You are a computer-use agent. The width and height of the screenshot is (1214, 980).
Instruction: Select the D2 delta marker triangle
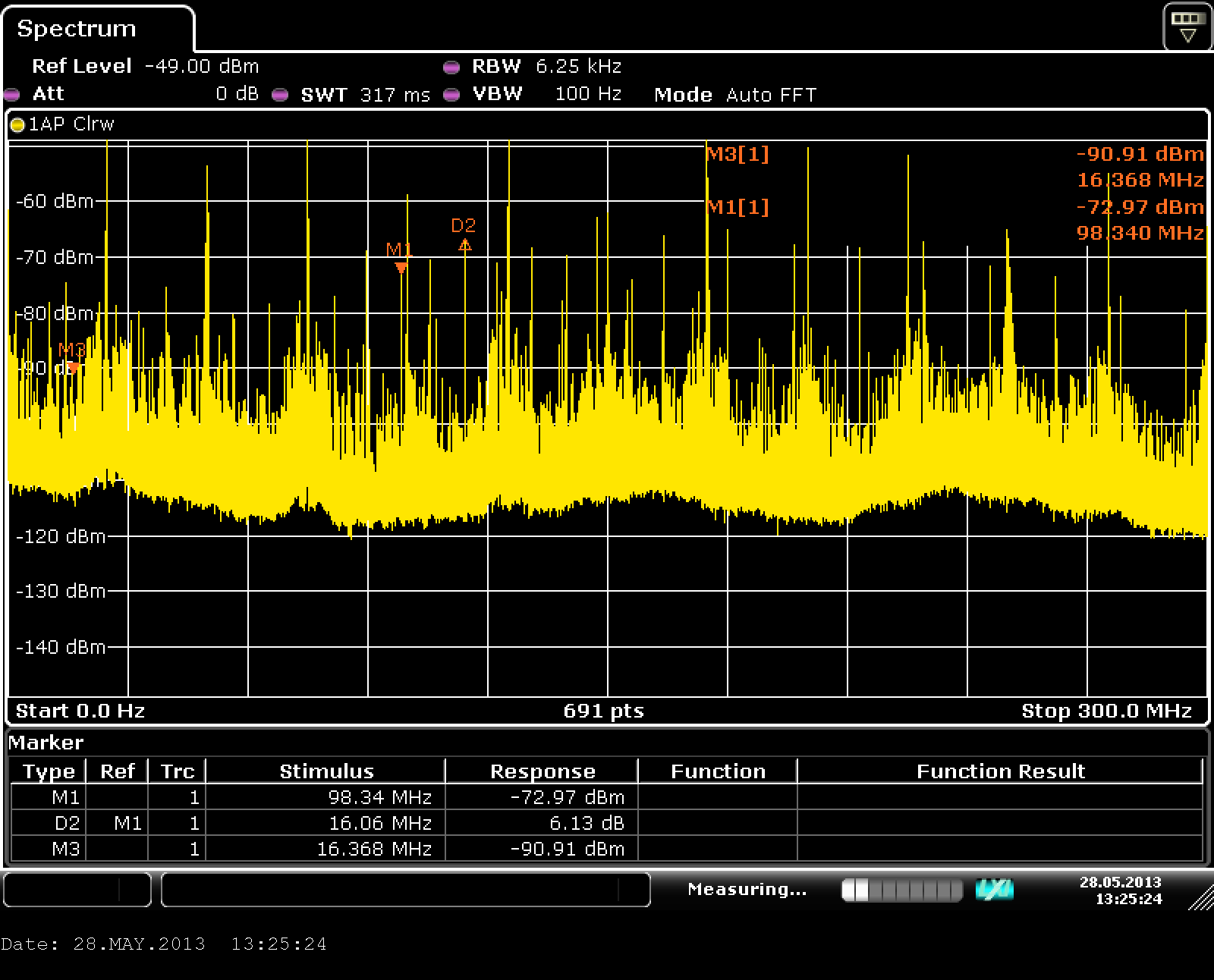(464, 245)
